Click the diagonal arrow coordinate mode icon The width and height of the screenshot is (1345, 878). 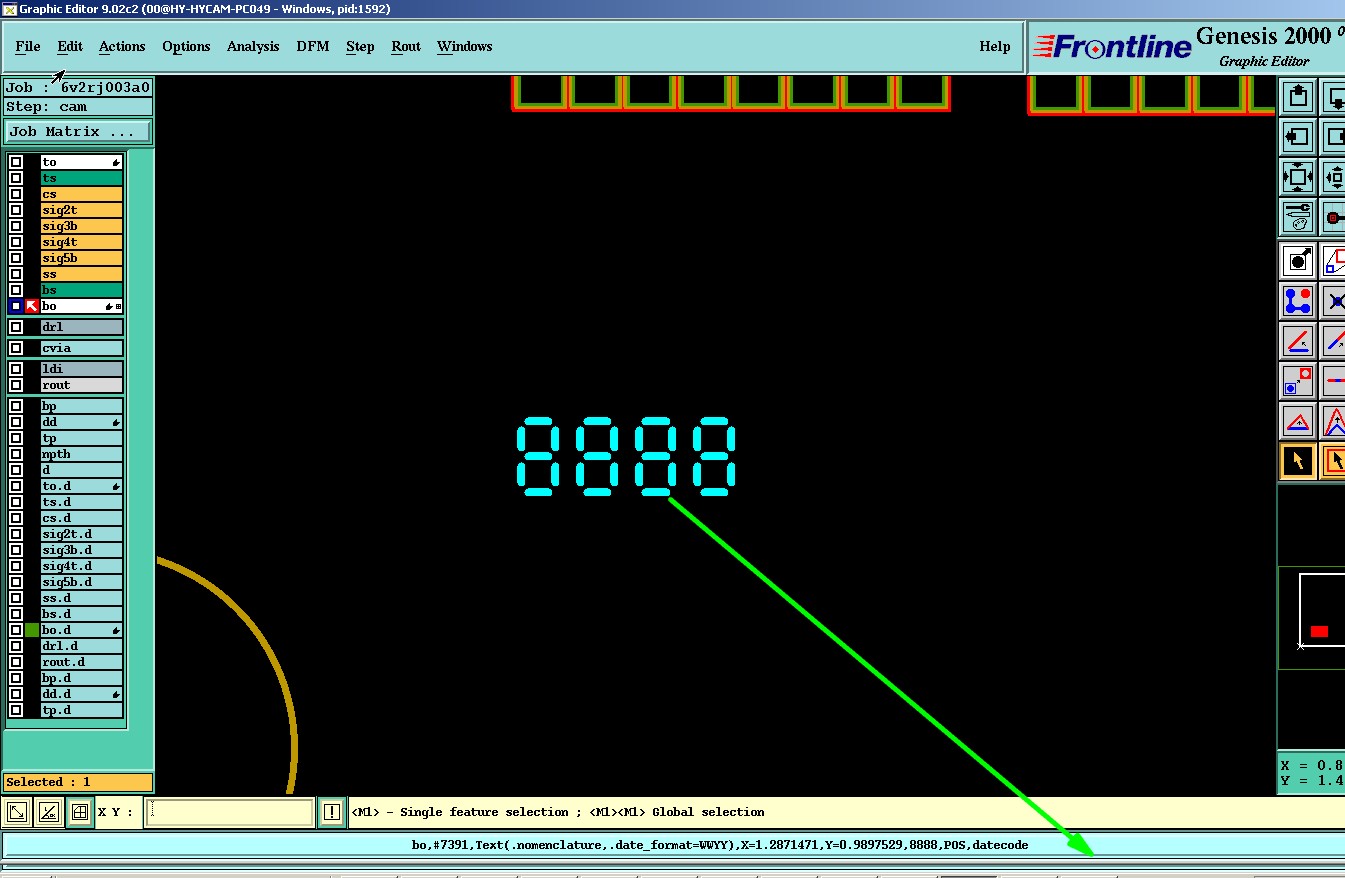coord(17,813)
